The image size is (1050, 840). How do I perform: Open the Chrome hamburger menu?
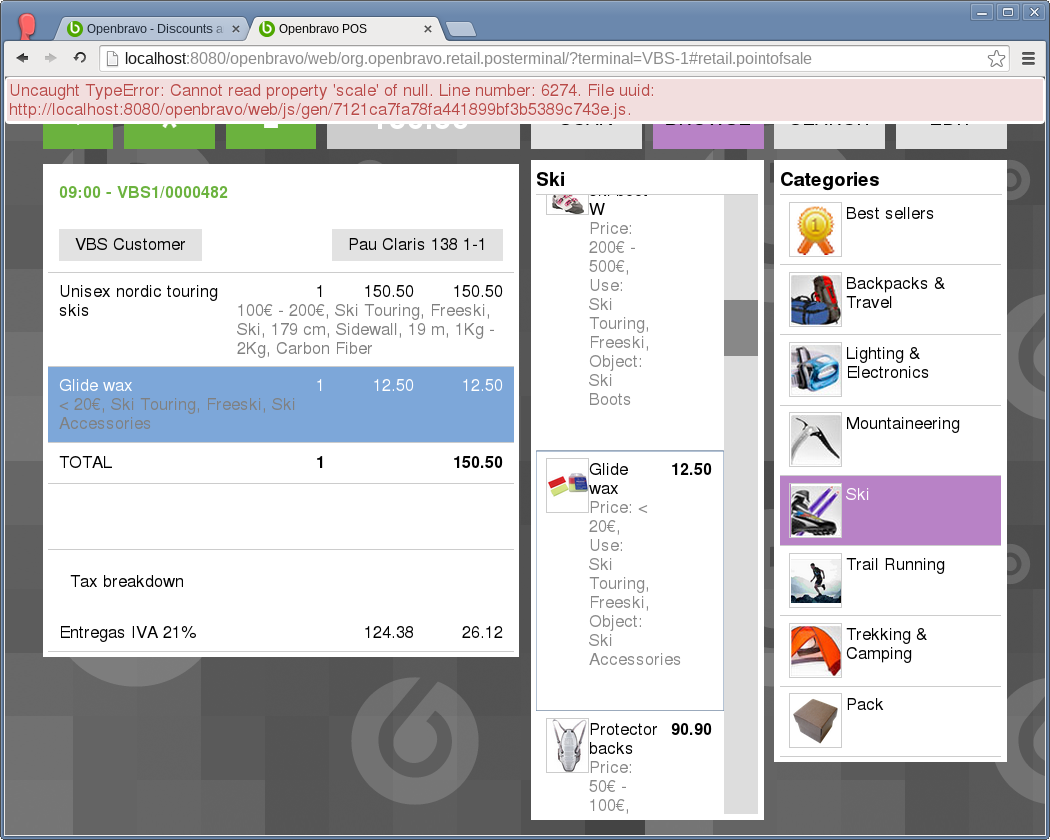[1029, 59]
